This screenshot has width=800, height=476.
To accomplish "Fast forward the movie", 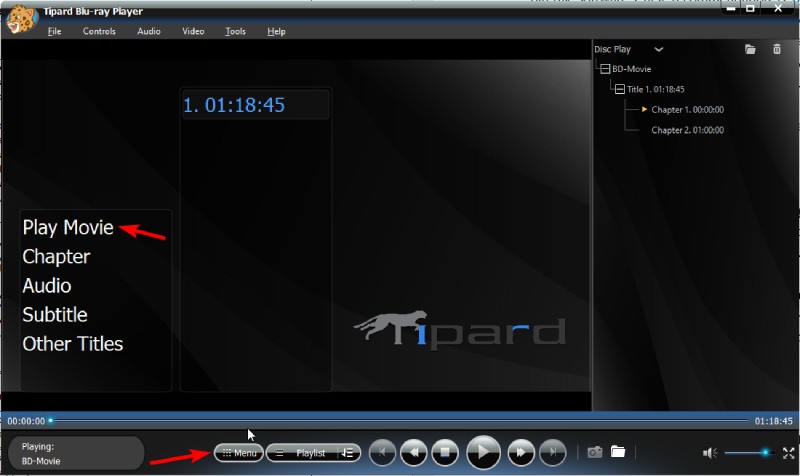I will tap(521, 452).
